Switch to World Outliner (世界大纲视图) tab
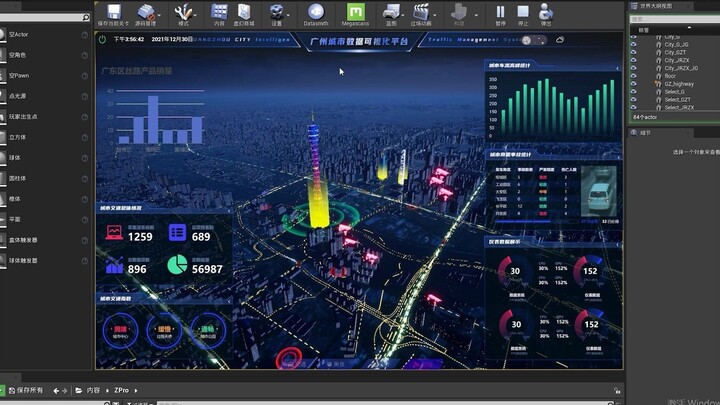The image size is (720, 405). pos(656,6)
